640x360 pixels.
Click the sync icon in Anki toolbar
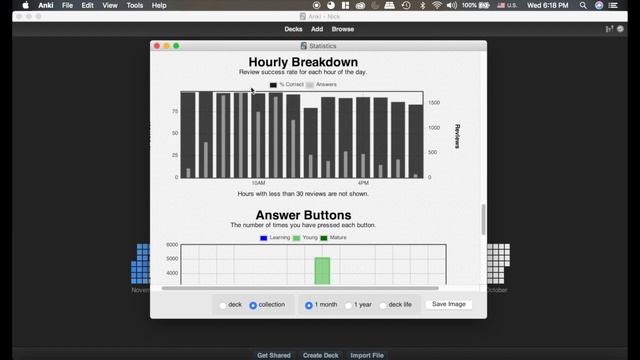coord(620,29)
